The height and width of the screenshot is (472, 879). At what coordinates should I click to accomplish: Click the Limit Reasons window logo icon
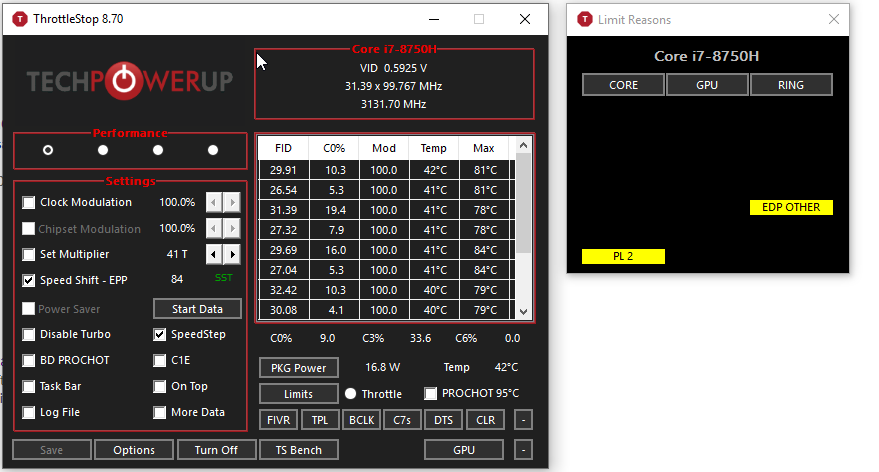585,20
